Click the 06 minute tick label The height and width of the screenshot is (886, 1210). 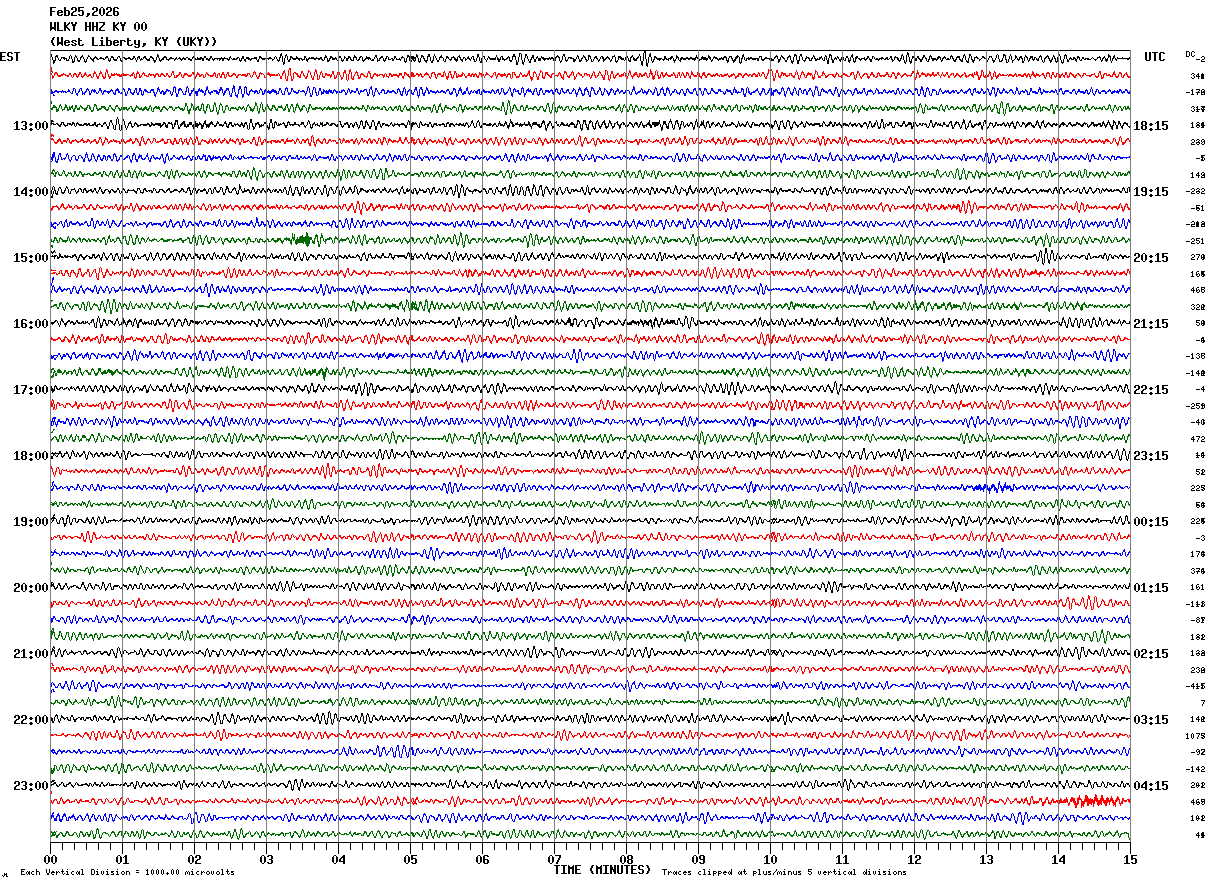[482, 859]
